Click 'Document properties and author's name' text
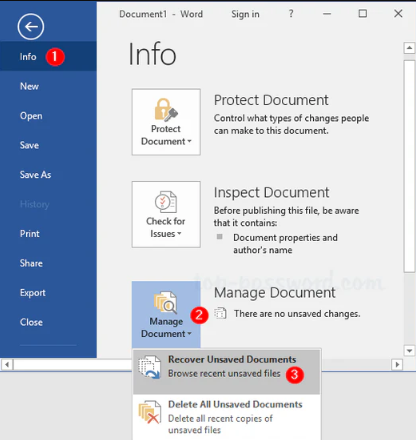This screenshot has width=416, height=440. click(285, 244)
